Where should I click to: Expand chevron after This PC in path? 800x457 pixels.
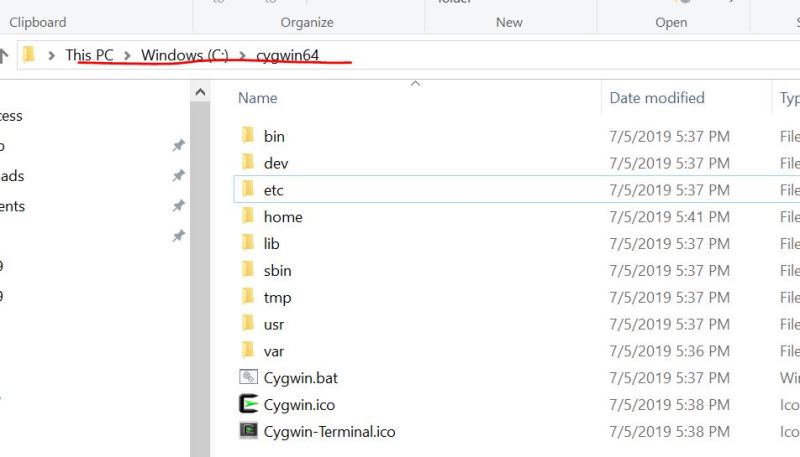[x=127, y=55]
